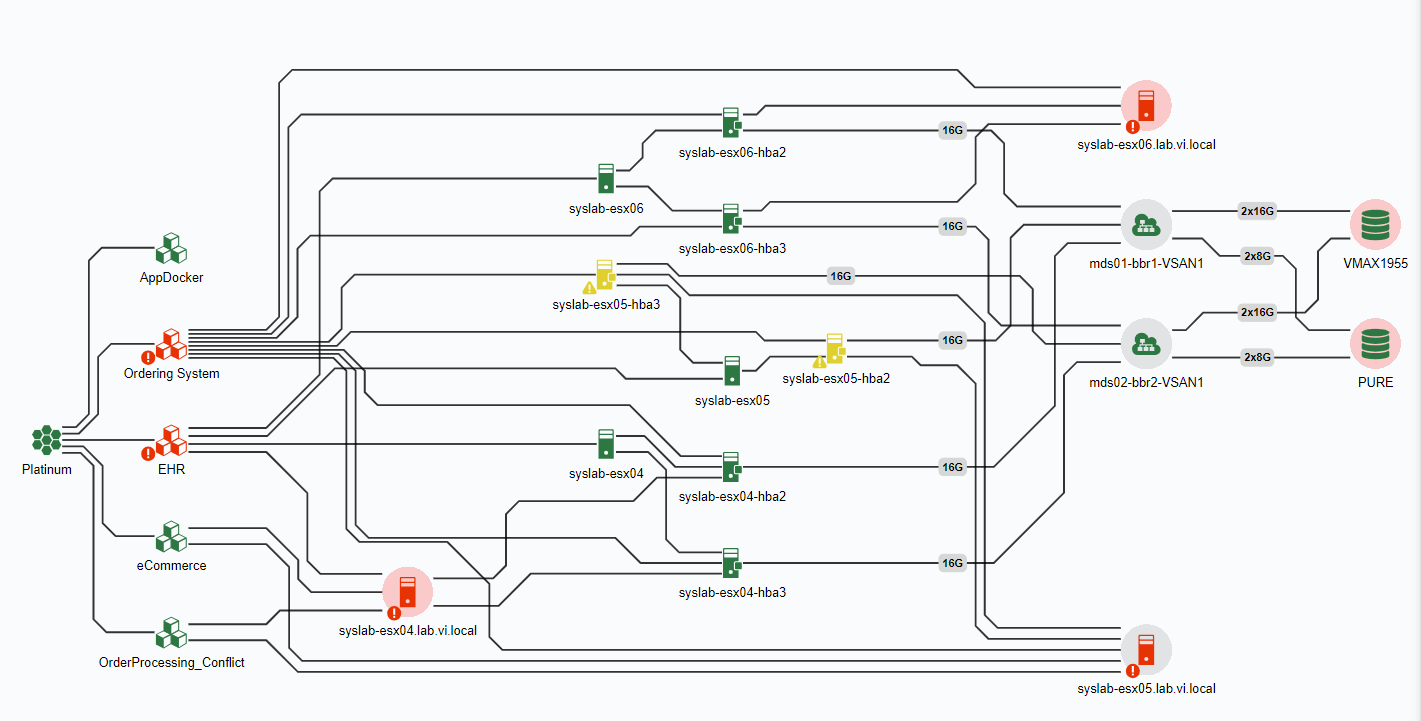Select the yellow syslab-esx05-hba2 adapter icon

click(835, 349)
